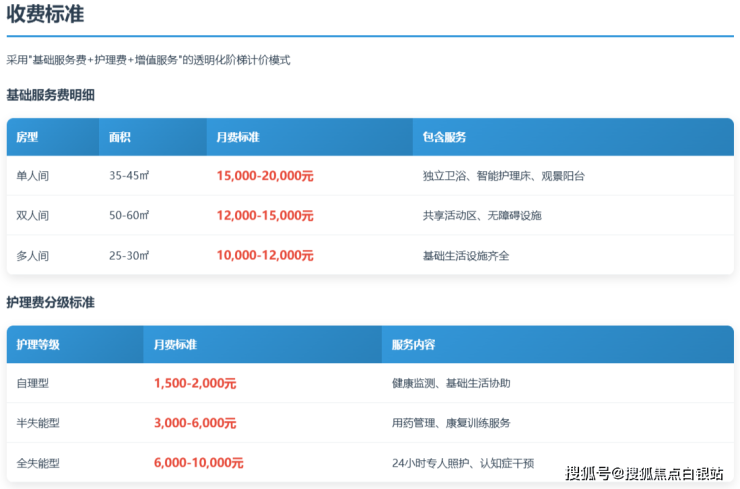Click the 15,000-20,000元 monthly price
740x489 pixels.
[265, 176]
